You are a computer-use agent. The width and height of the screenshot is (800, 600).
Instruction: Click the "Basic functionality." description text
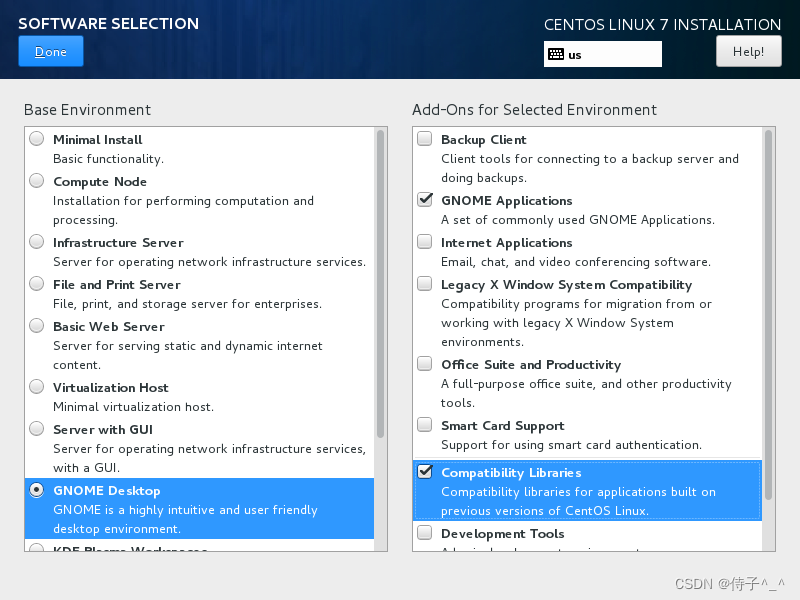[109, 159]
